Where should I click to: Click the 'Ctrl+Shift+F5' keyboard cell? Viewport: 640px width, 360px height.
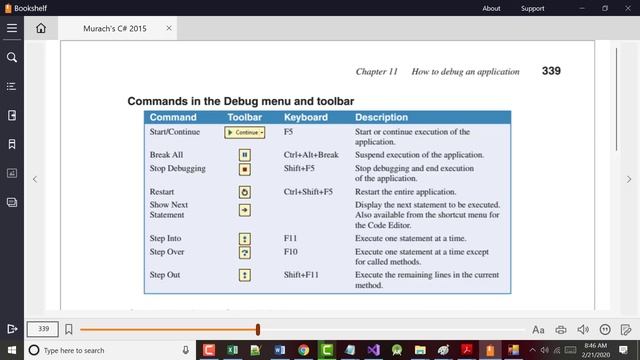click(308, 191)
